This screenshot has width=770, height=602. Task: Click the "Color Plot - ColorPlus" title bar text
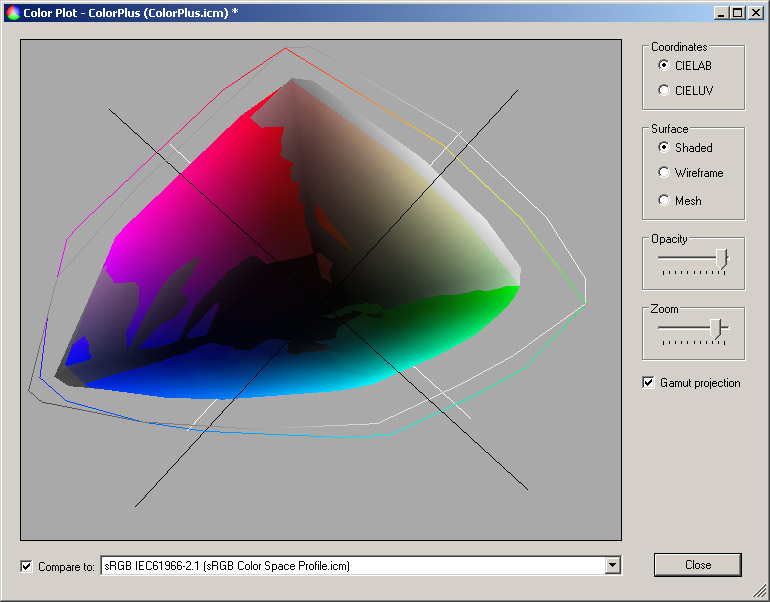pos(131,13)
